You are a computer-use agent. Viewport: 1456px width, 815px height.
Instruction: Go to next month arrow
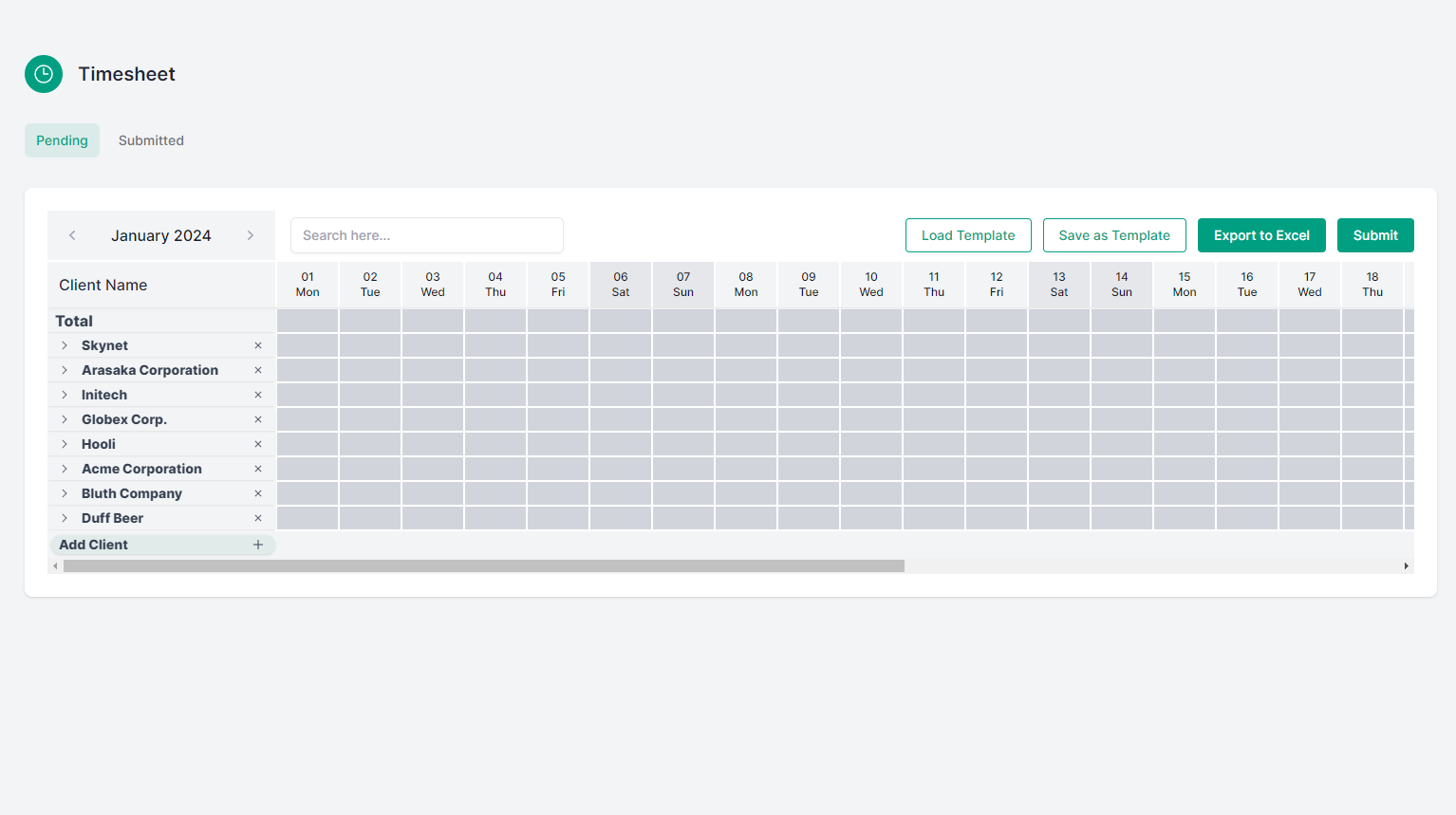click(x=251, y=235)
